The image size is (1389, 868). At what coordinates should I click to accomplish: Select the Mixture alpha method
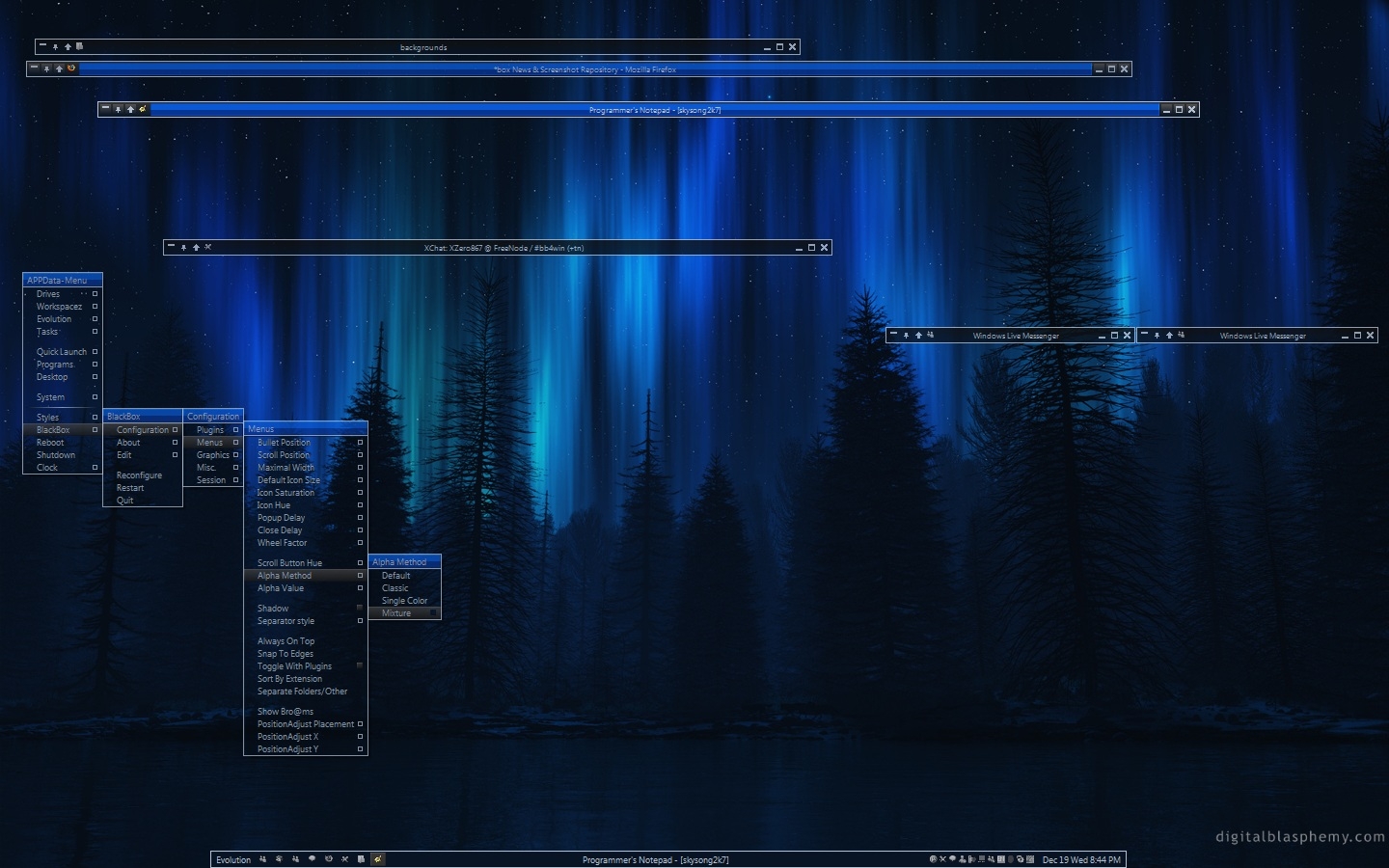pos(396,613)
